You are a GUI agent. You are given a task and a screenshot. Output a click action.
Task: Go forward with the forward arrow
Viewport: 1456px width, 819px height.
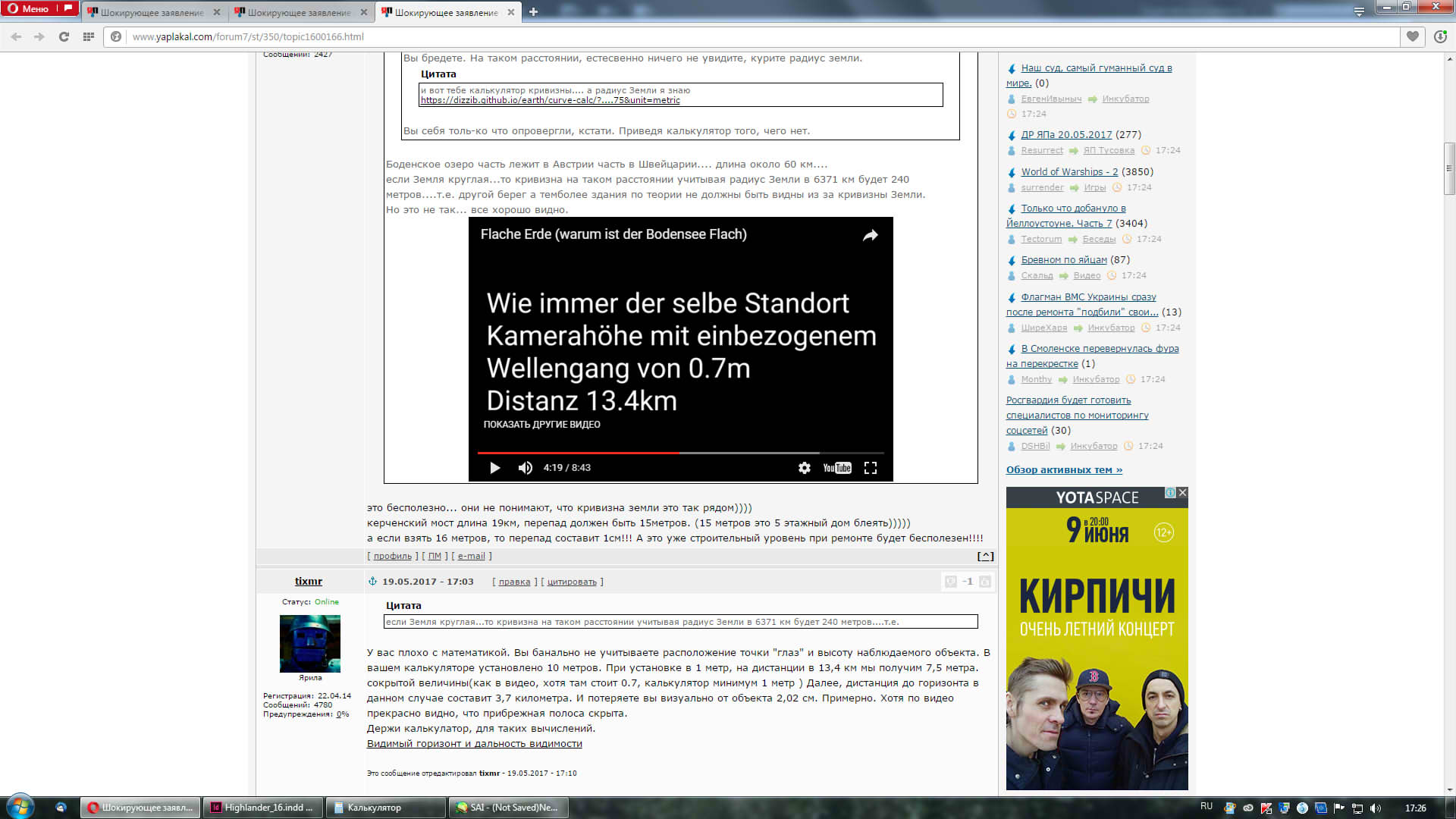pyautogui.click(x=39, y=36)
